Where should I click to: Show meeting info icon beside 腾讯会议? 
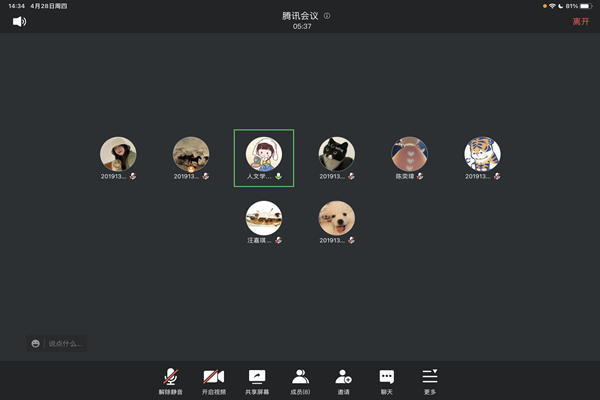327,16
